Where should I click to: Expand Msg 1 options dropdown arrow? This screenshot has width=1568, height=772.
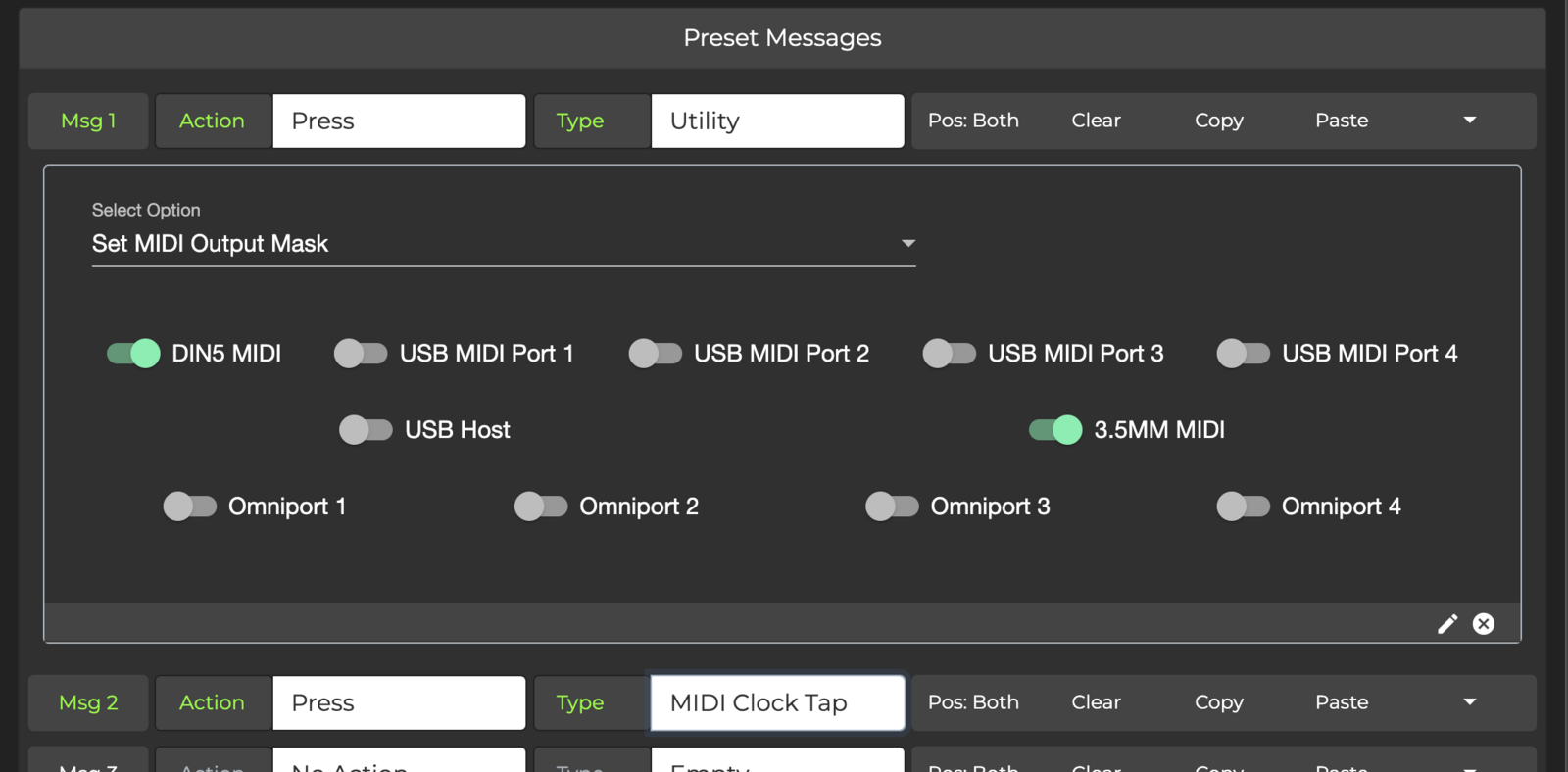[x=1469, y=121]
